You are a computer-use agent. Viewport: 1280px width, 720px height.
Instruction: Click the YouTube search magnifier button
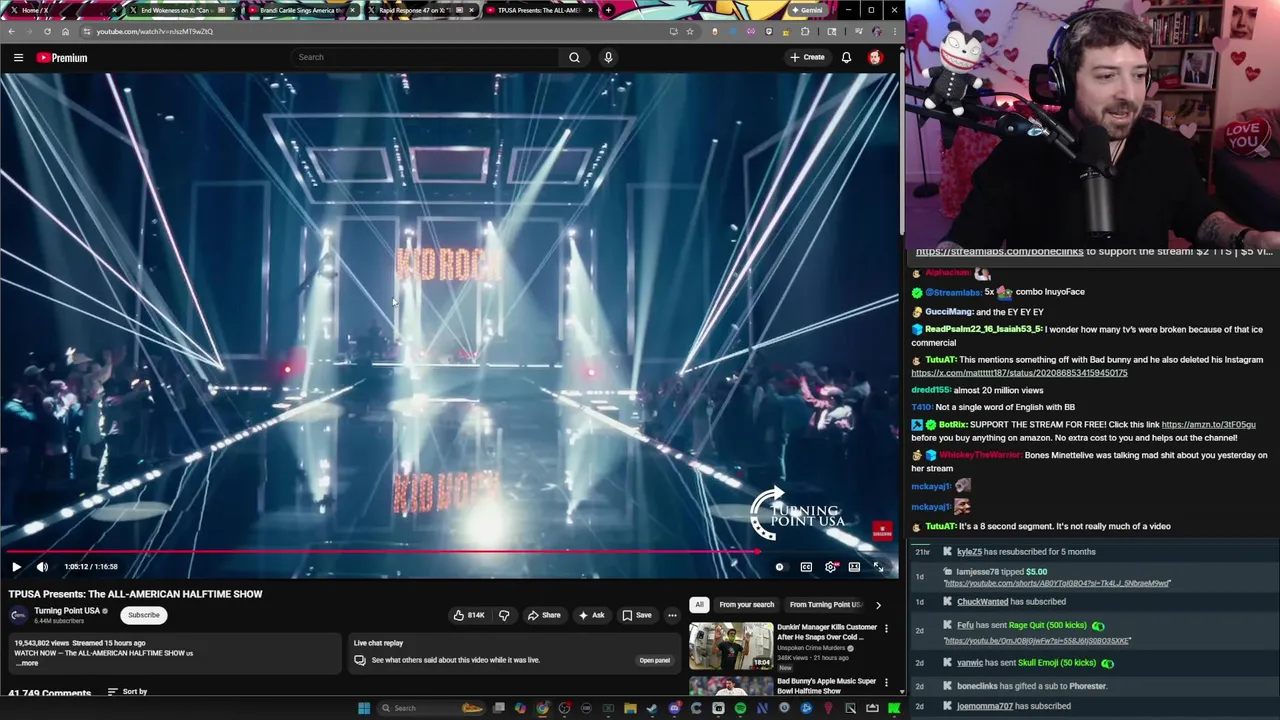574,57
